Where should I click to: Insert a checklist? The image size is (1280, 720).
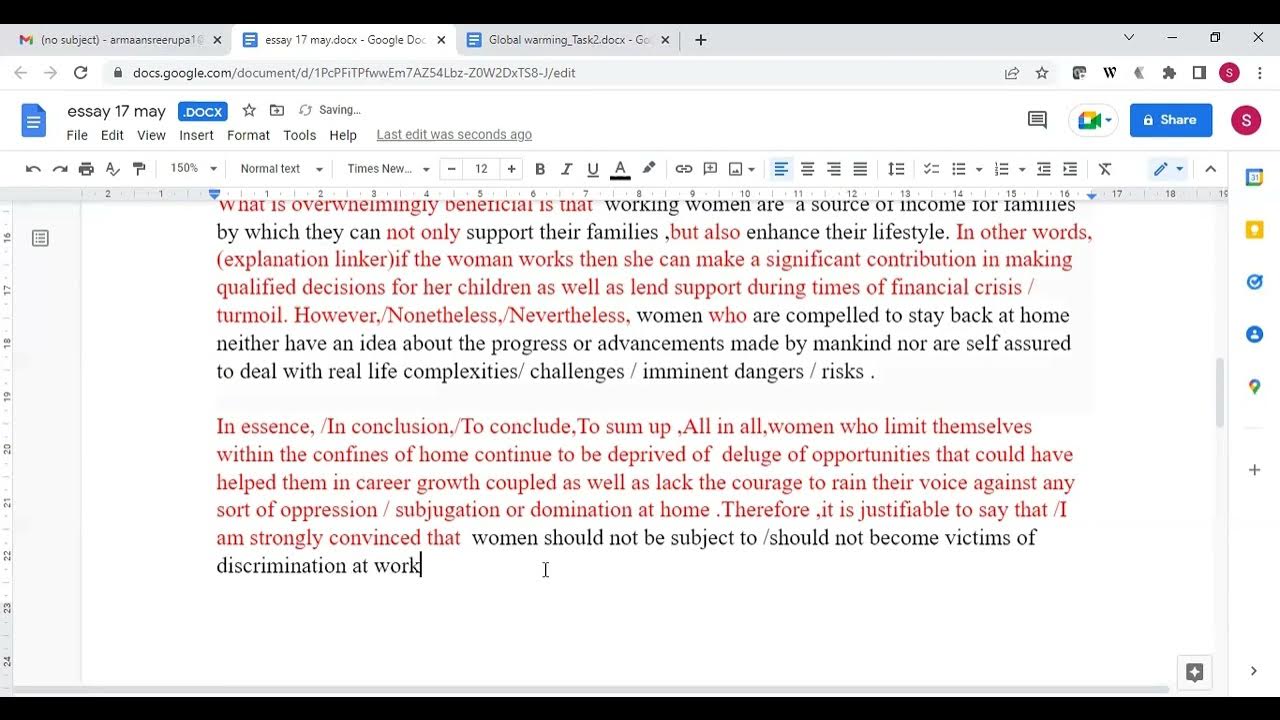click(931, 169)
